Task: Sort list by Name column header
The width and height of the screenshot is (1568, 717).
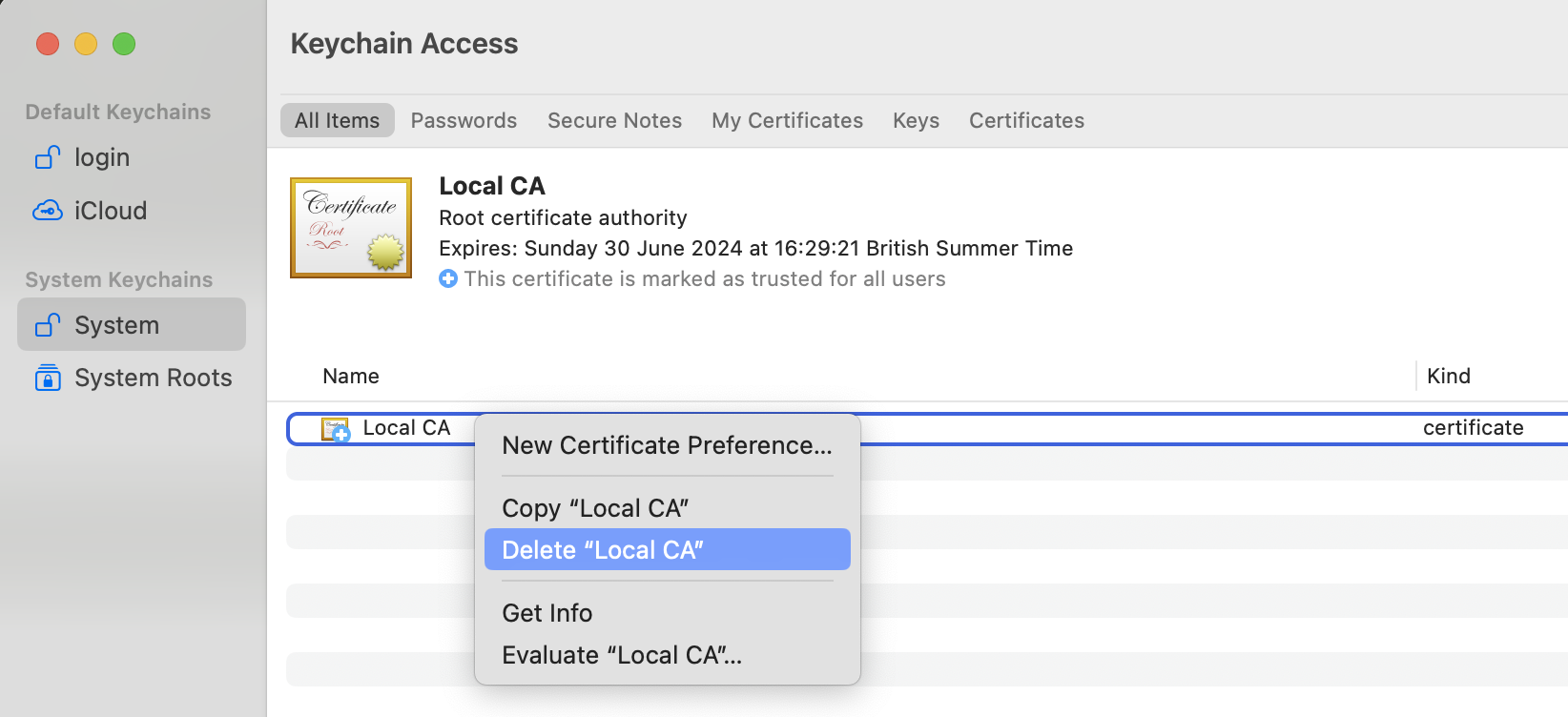Action: [351, 376]
